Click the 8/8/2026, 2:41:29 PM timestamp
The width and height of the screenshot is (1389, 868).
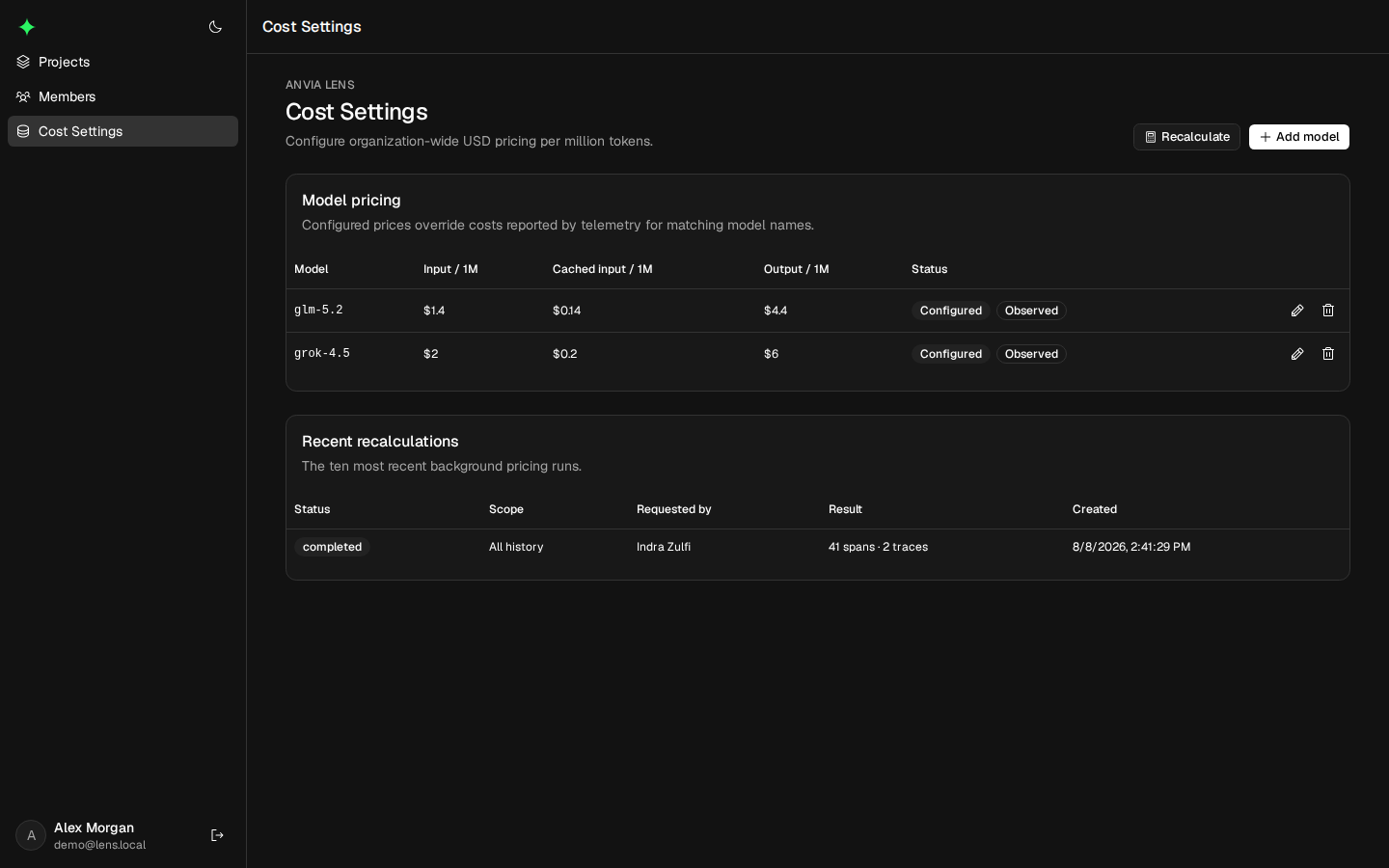pos(1131,547)
